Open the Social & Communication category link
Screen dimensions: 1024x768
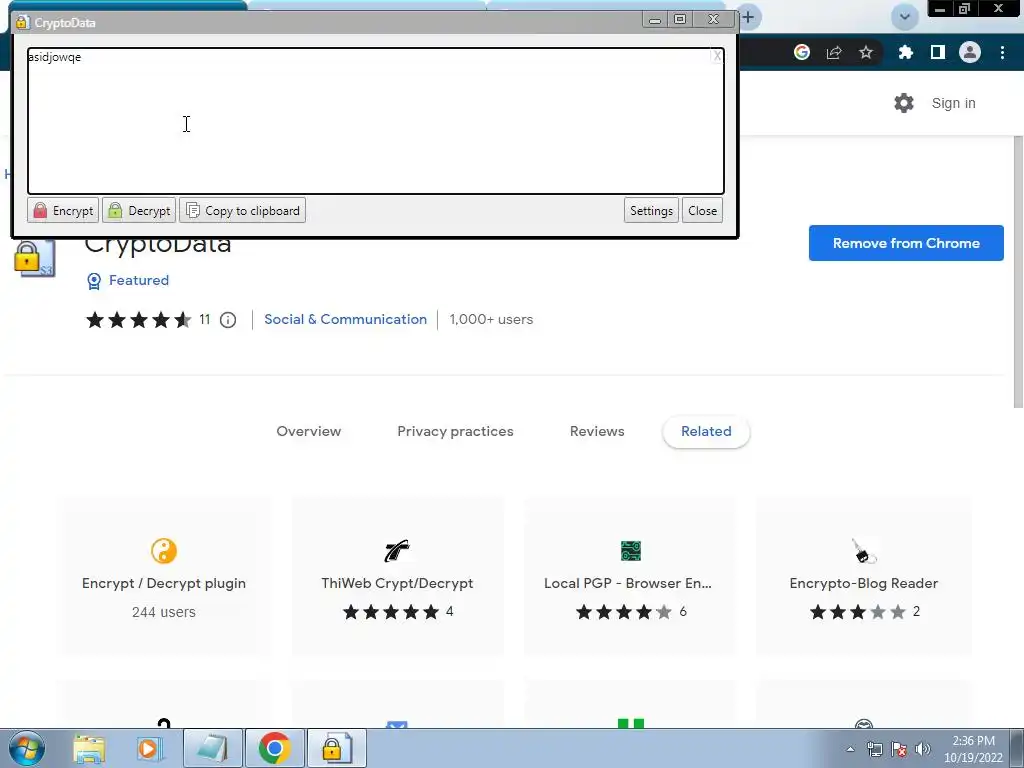[x=345, y=319]
